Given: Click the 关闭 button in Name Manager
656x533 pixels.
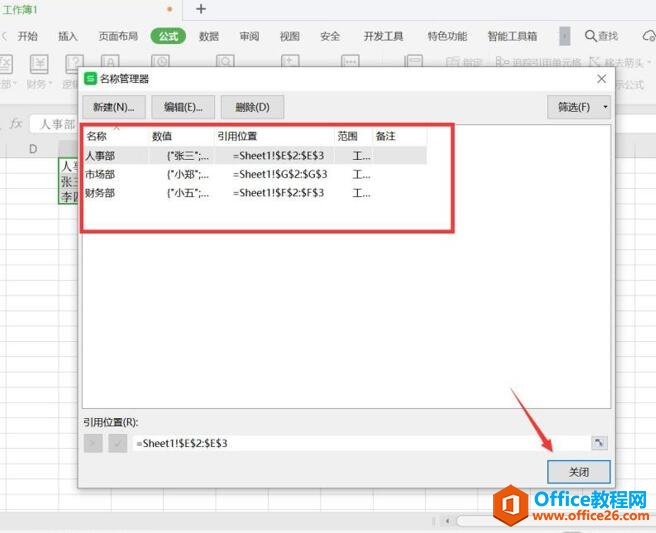Looking at the screenshot, I should pyautogui.click(x=579, y=472).
